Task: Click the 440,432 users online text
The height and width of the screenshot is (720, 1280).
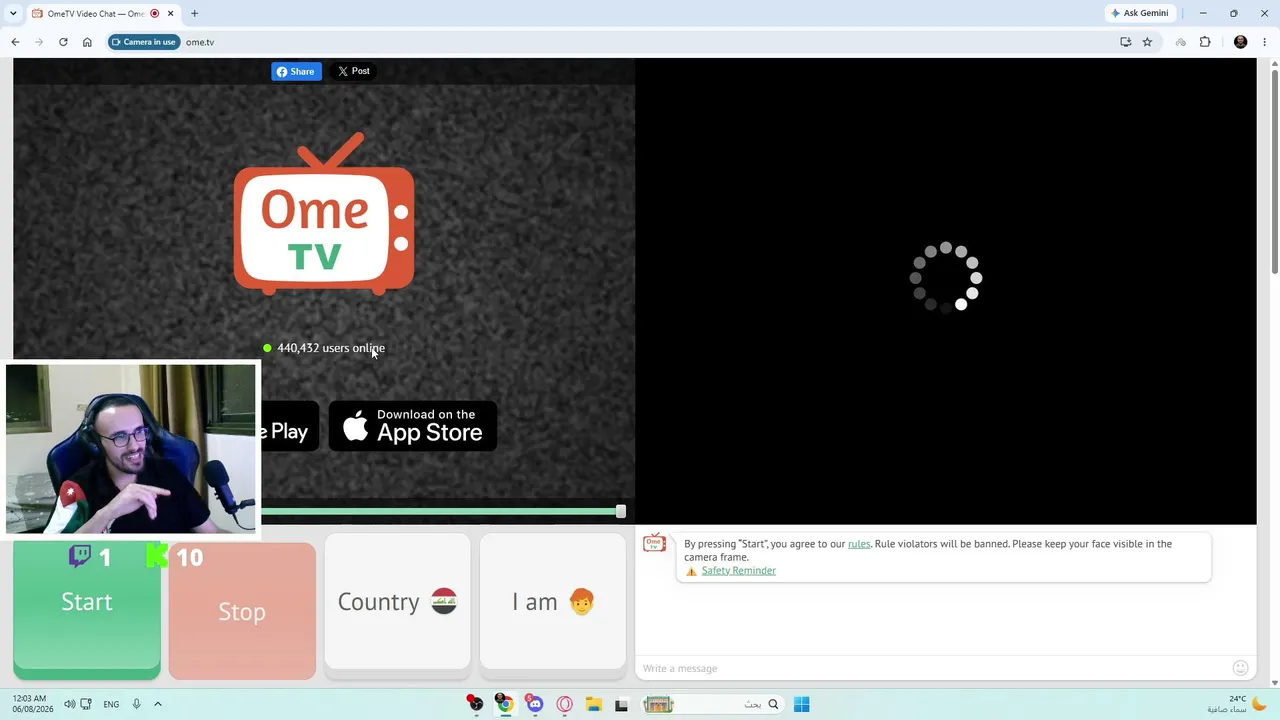Action: click(331, 348)
